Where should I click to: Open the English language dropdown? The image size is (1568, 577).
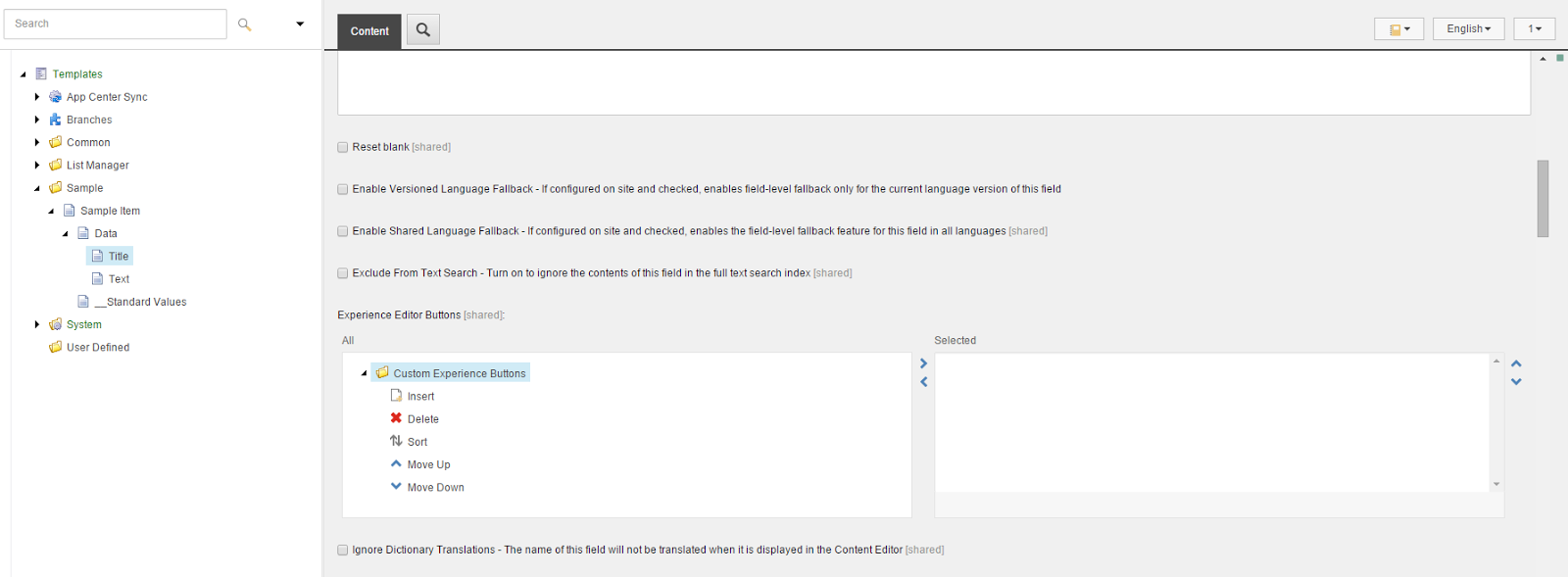pyautogui.click(x=1468, y=29)
